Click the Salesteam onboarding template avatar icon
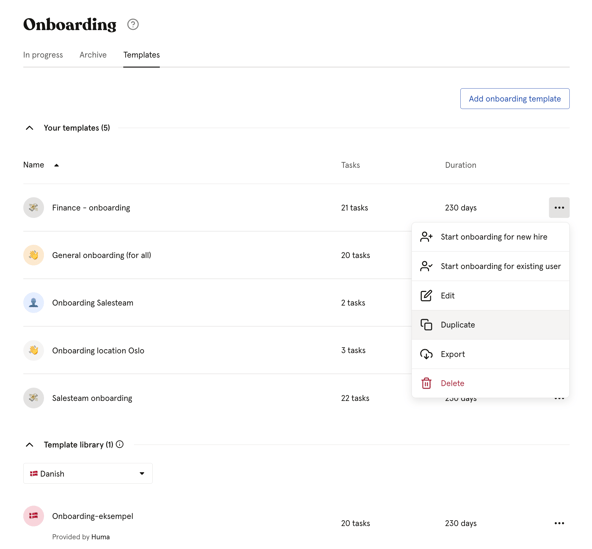The image size is (592, 549). [x=34, y=398]
